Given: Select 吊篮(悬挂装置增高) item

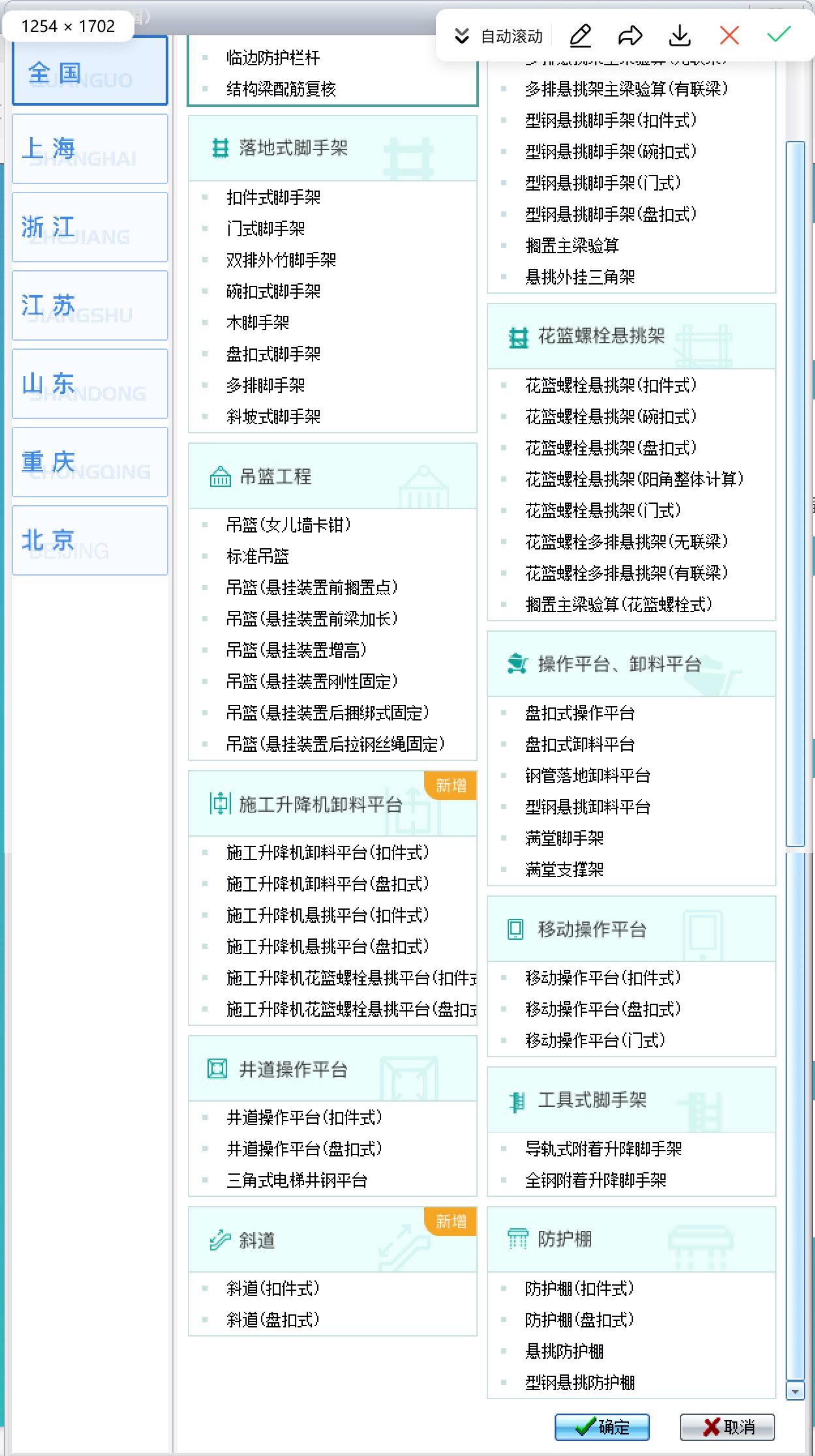Looking at the screenshot, I should (296, 651).
